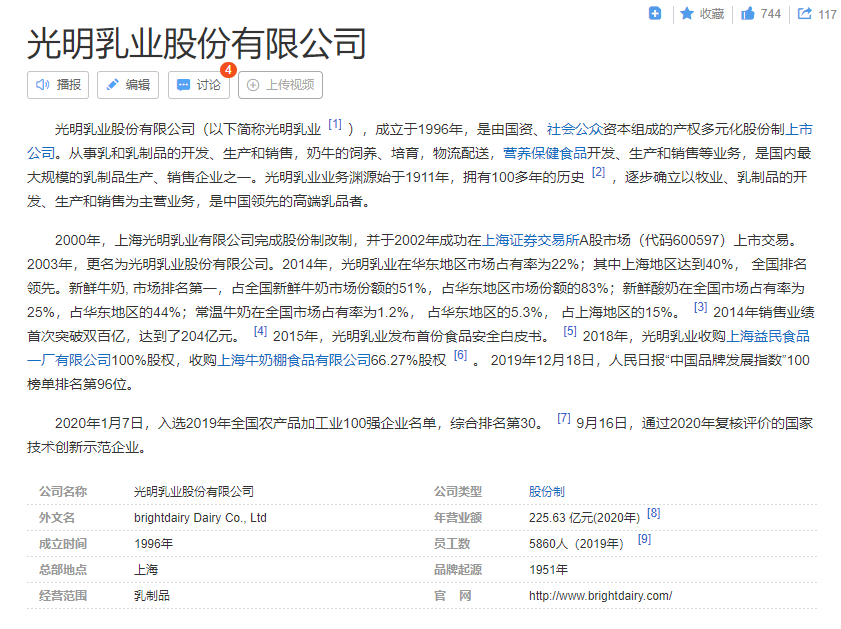Click the 成立时间 field label

tap(63, 544)
